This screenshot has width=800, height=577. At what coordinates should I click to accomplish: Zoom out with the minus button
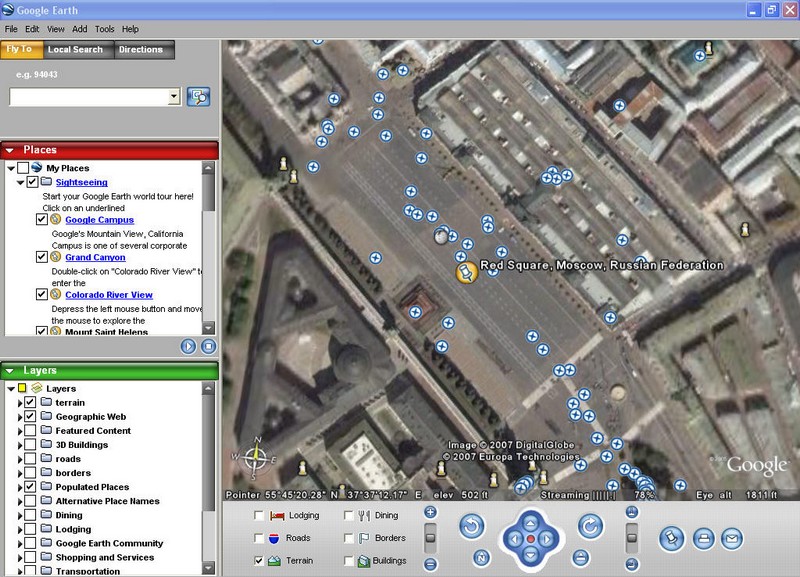(x=430, y=564)
